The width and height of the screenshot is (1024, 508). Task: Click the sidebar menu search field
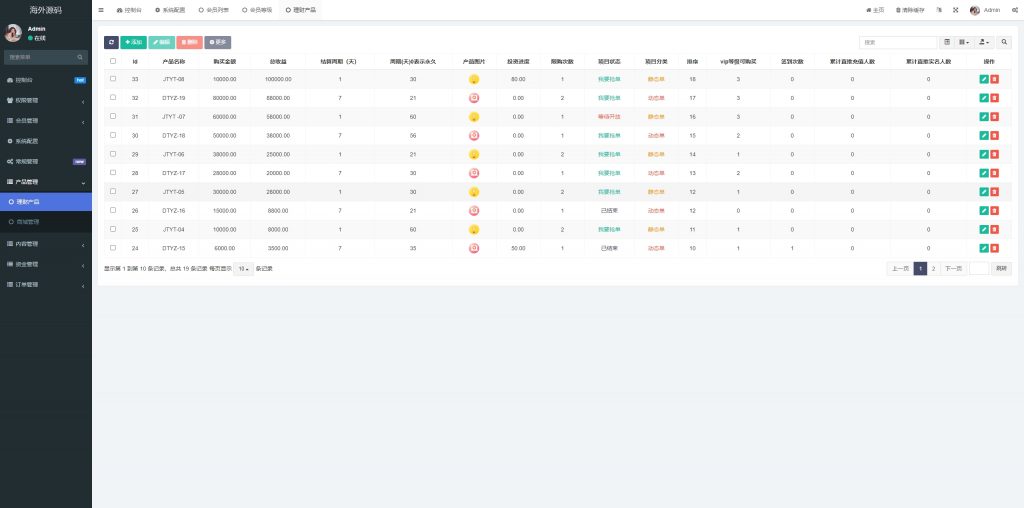click(46, 57)
